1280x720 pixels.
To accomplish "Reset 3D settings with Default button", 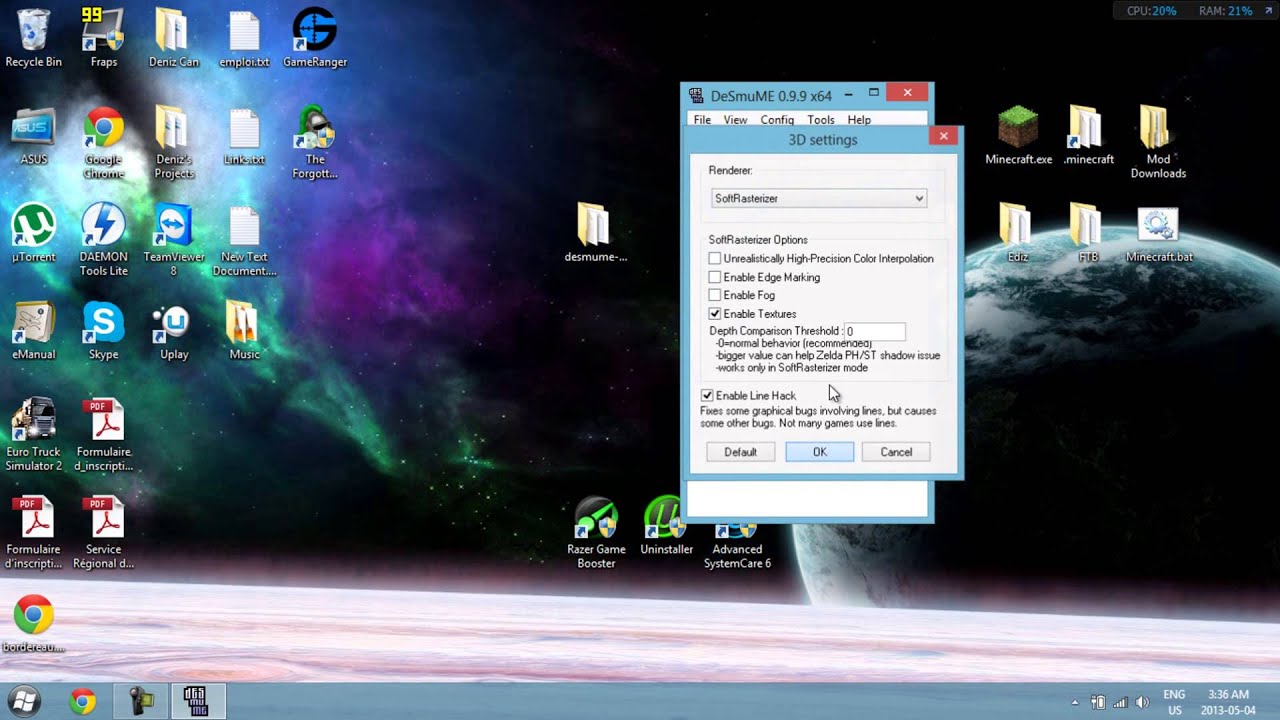I will click(x=740, y=452).
